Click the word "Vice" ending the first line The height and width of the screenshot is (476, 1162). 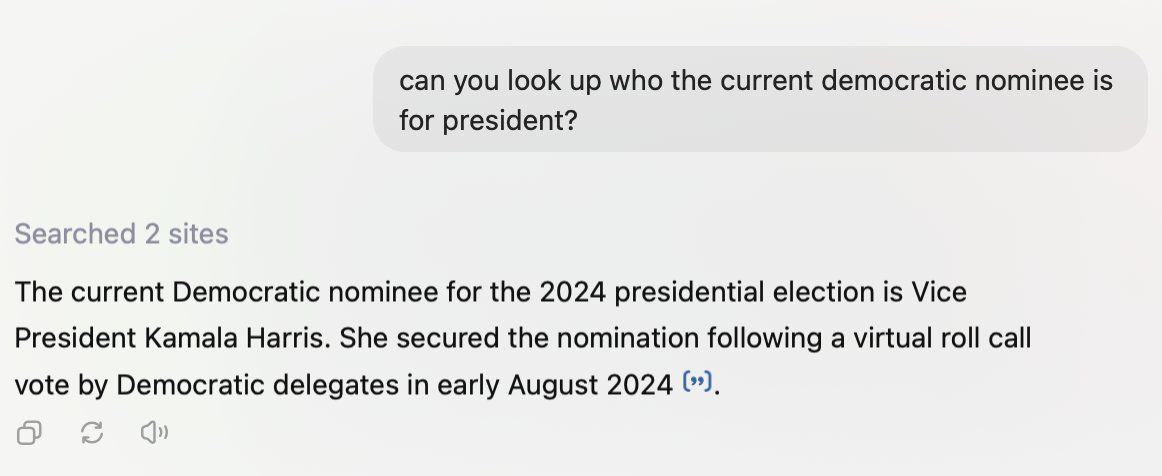[939, 292]
